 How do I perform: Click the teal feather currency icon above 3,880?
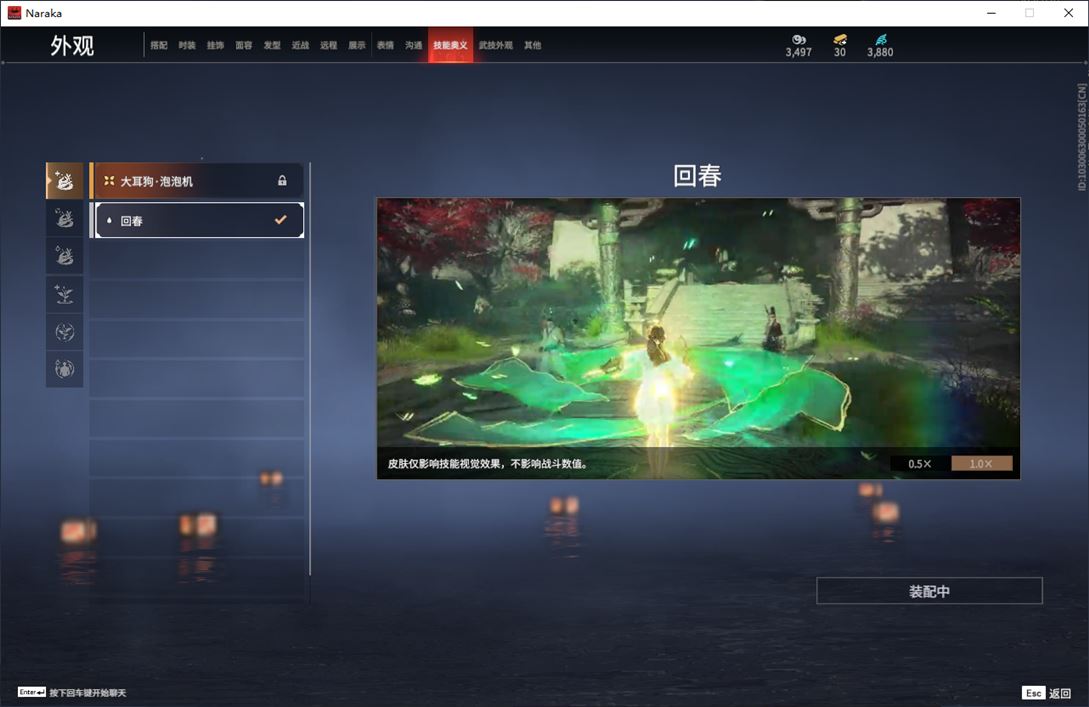(881, 40)
